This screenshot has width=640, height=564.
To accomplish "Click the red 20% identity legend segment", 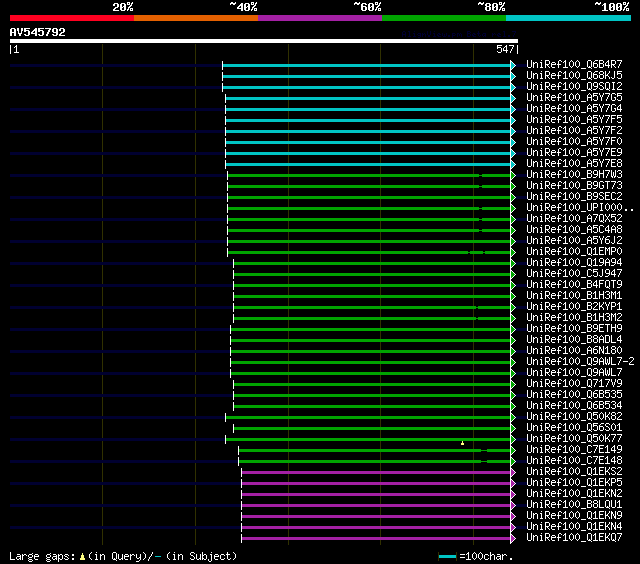I will (72, 18).
